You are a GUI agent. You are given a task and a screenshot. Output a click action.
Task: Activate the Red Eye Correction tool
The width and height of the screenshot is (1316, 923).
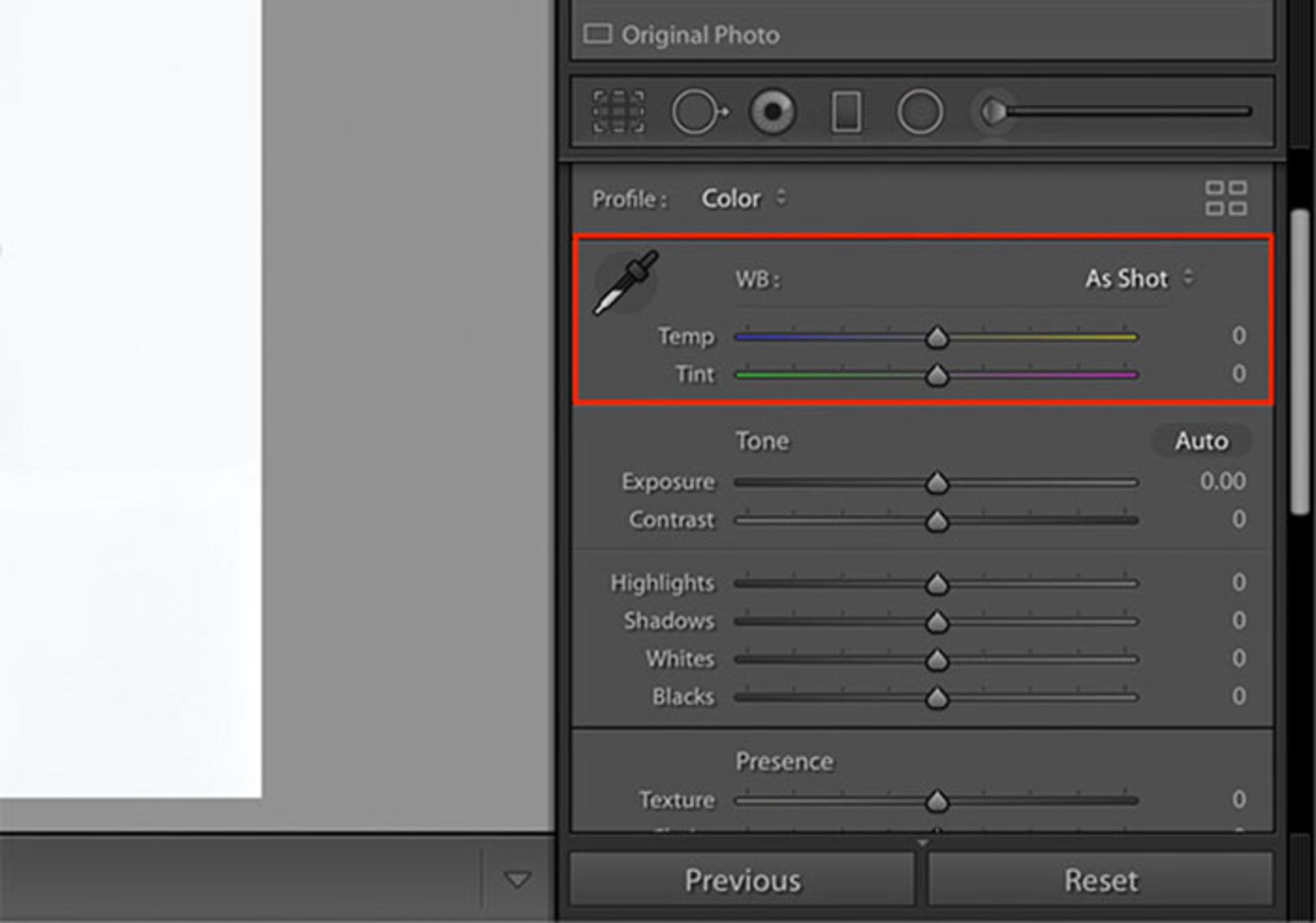click(773, 111)
